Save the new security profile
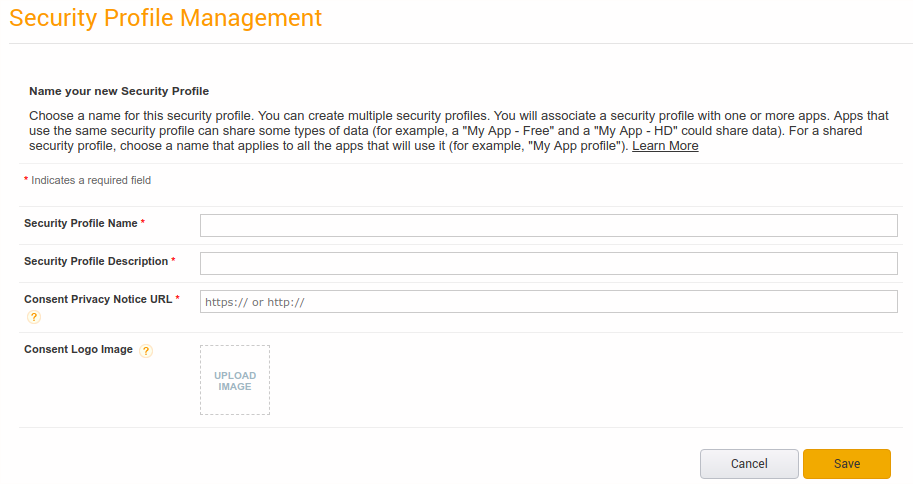Viewport: 913px width, 484px height. point(846,464)
